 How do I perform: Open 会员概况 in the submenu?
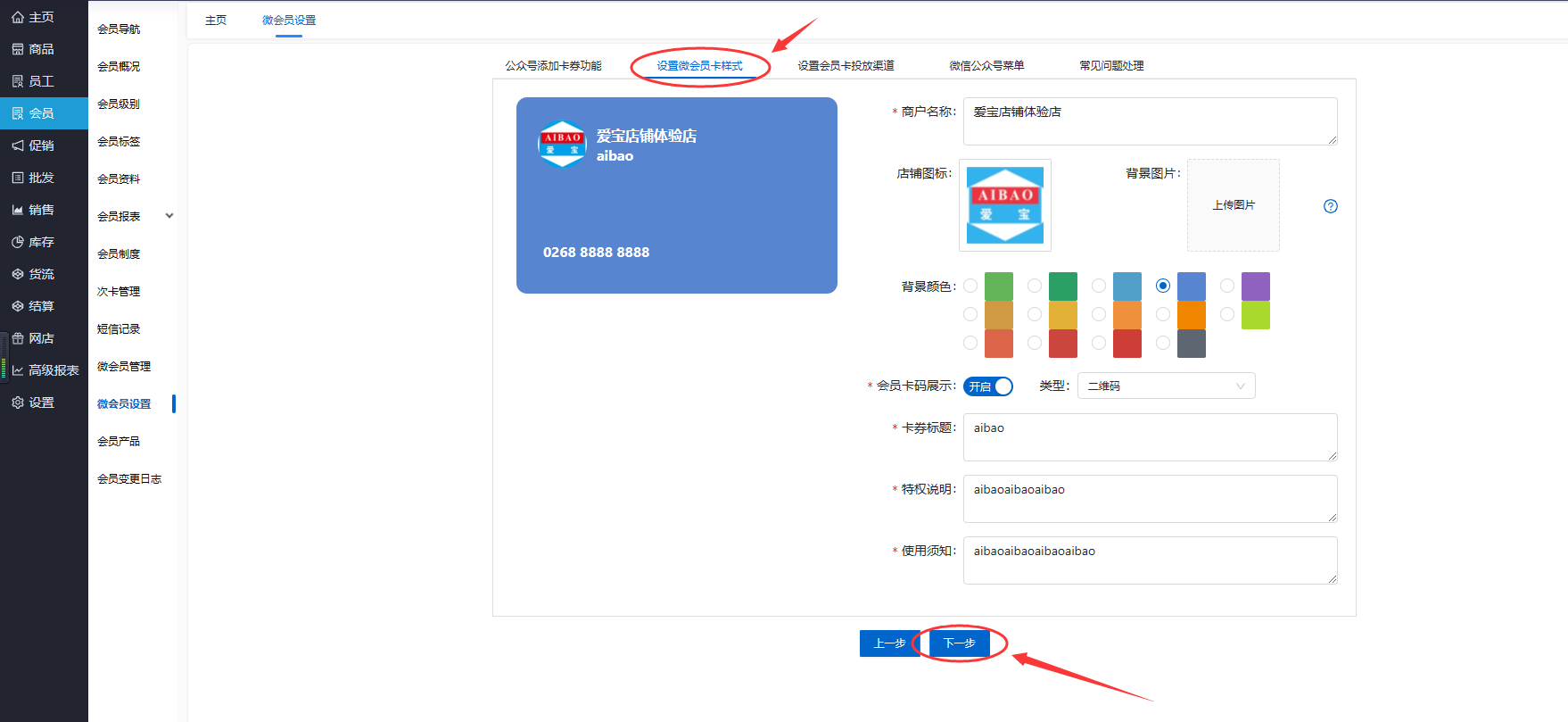[x=119, y=67]
